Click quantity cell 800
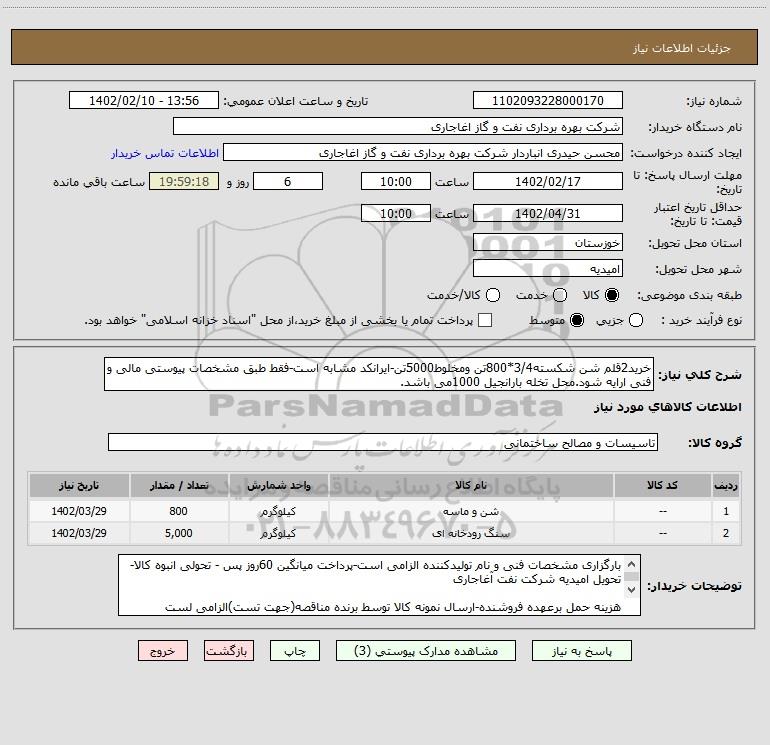 click(x=179, y=511)
